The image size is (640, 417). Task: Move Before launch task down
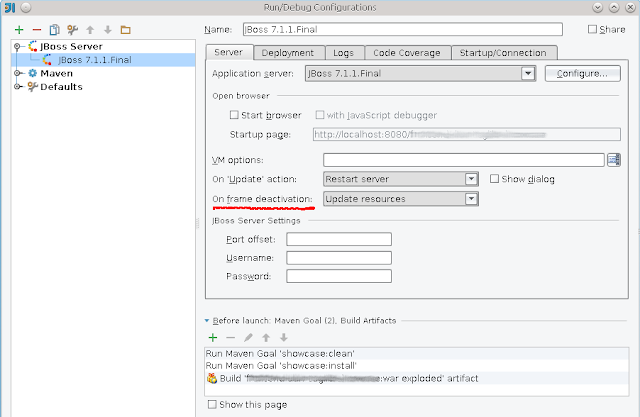coord(284,337)
